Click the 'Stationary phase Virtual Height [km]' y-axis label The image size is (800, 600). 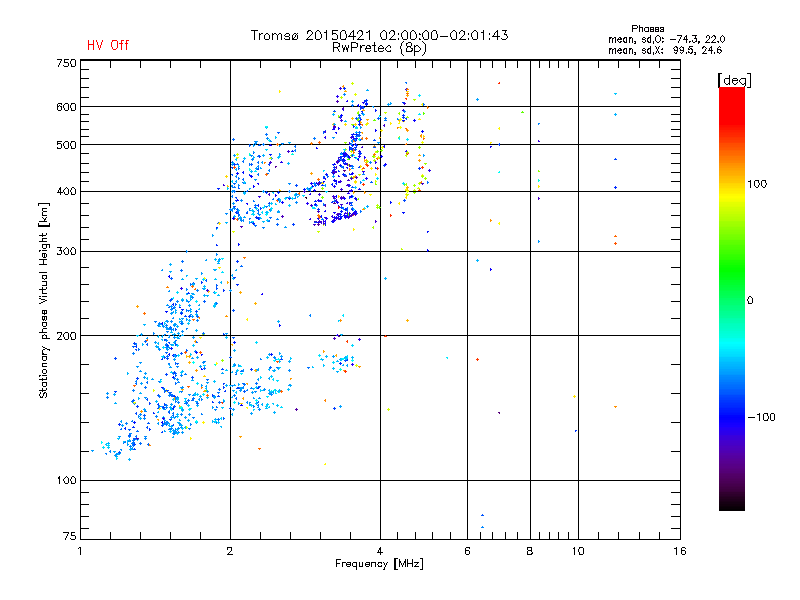(x=44, y=300)
